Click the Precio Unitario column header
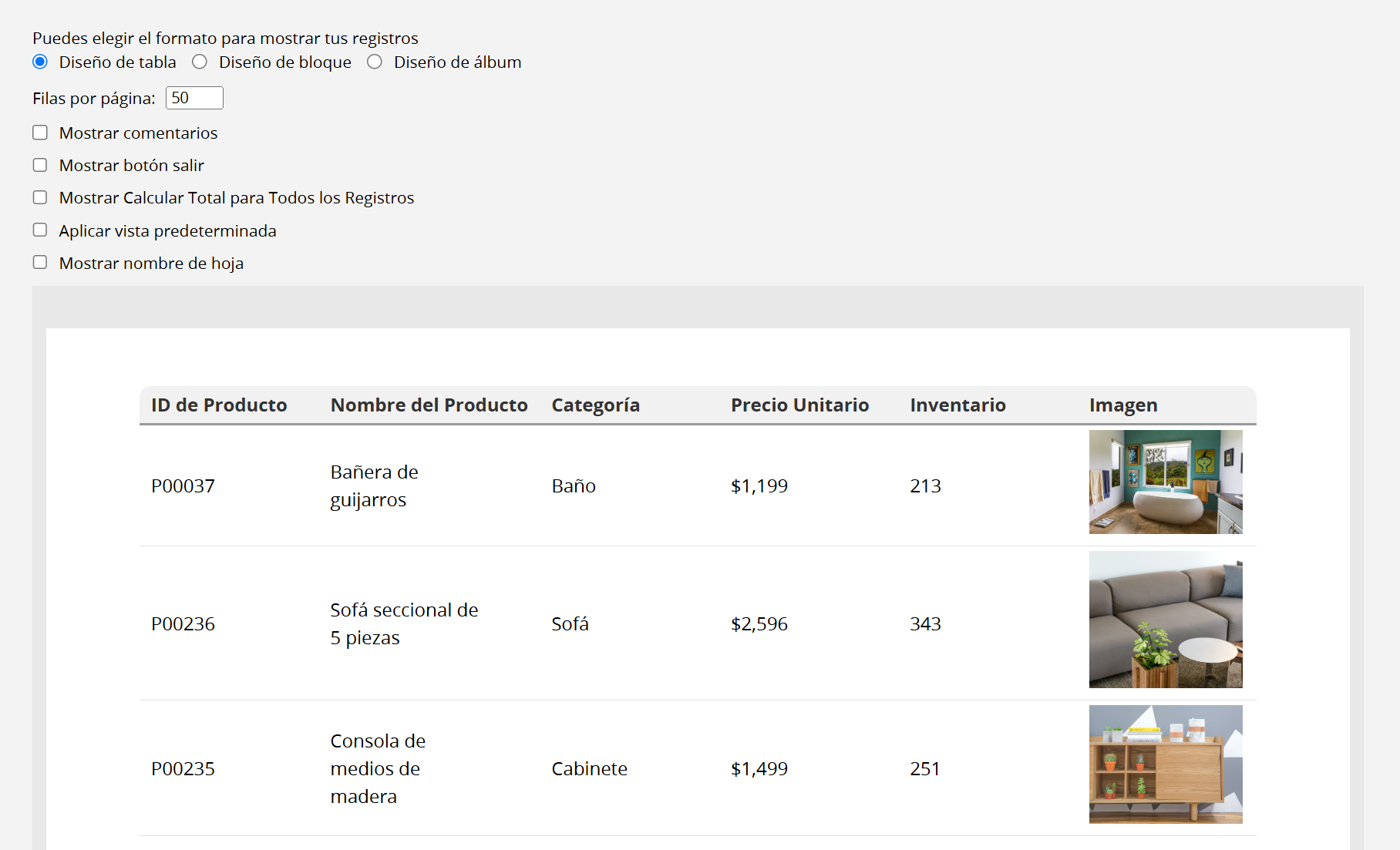Image resolution: width=1400 pixels, height=850 pixels. click(x=799, y=405)
